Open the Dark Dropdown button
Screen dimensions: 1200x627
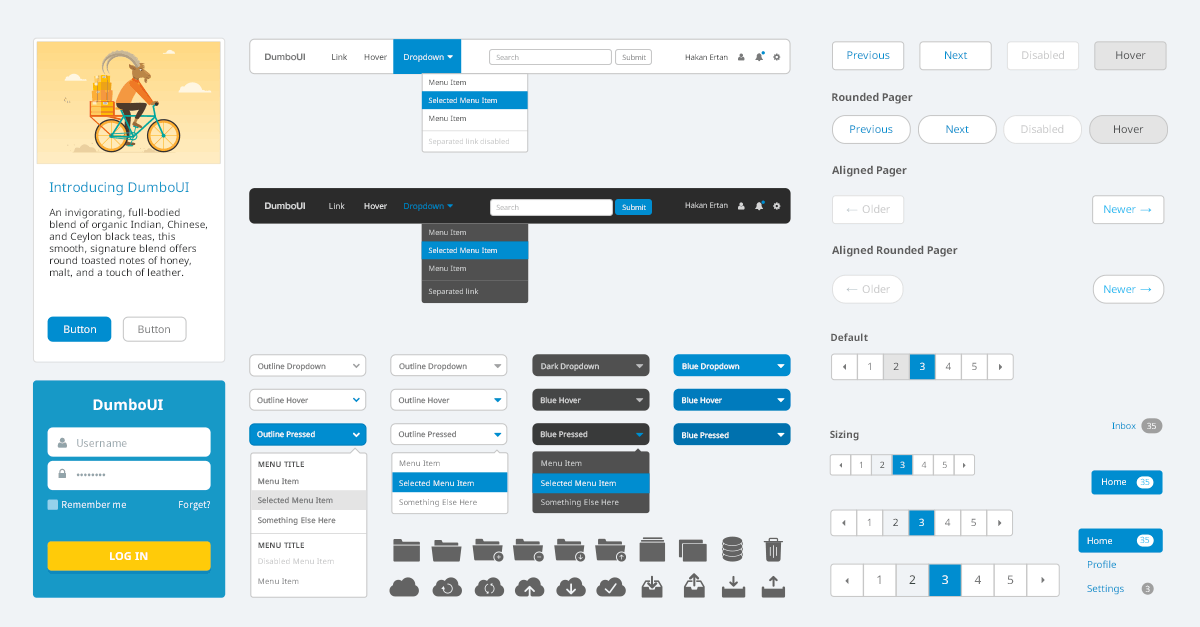coord(591,366)
